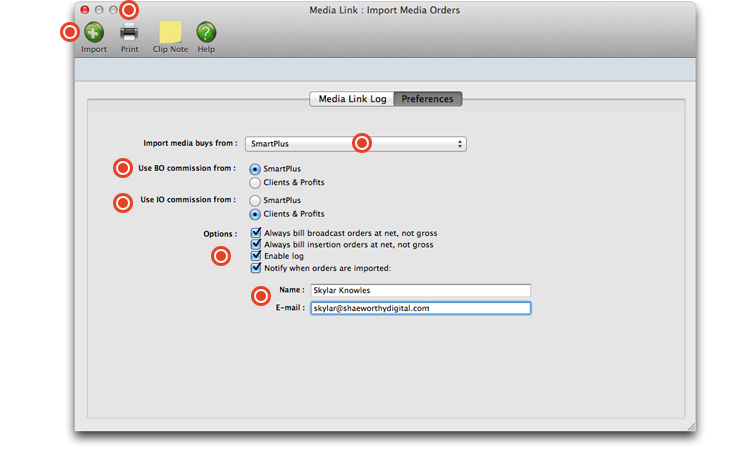Switch to the Media Link Log tab

352,99
